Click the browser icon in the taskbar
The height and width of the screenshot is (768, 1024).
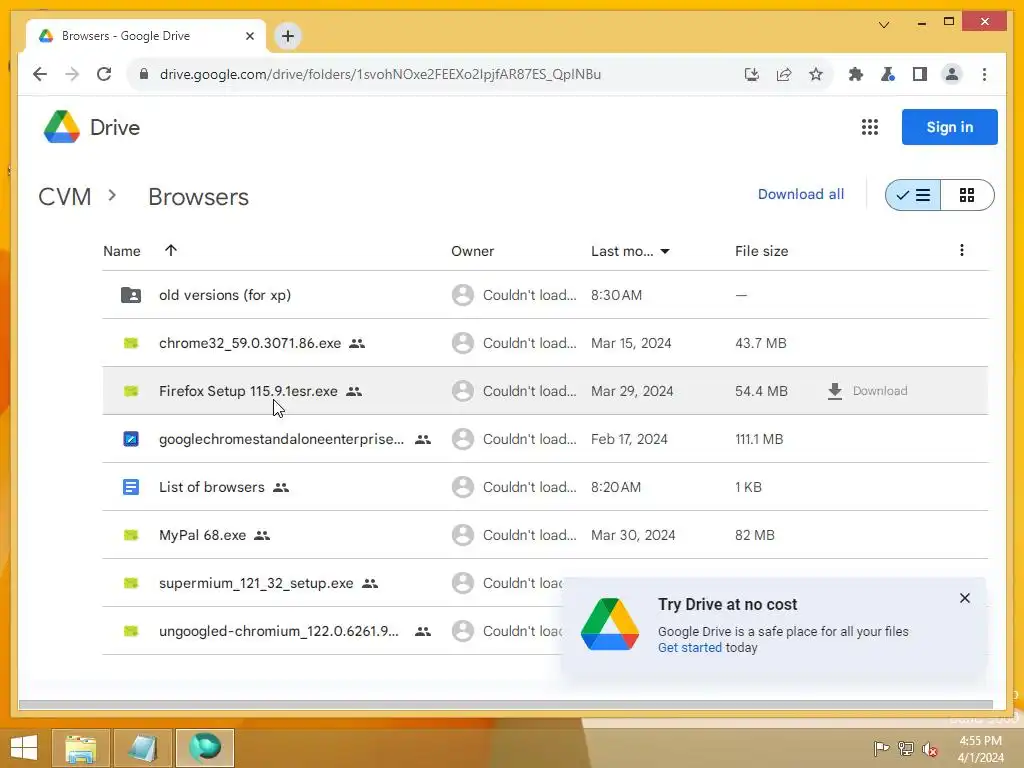204,748
